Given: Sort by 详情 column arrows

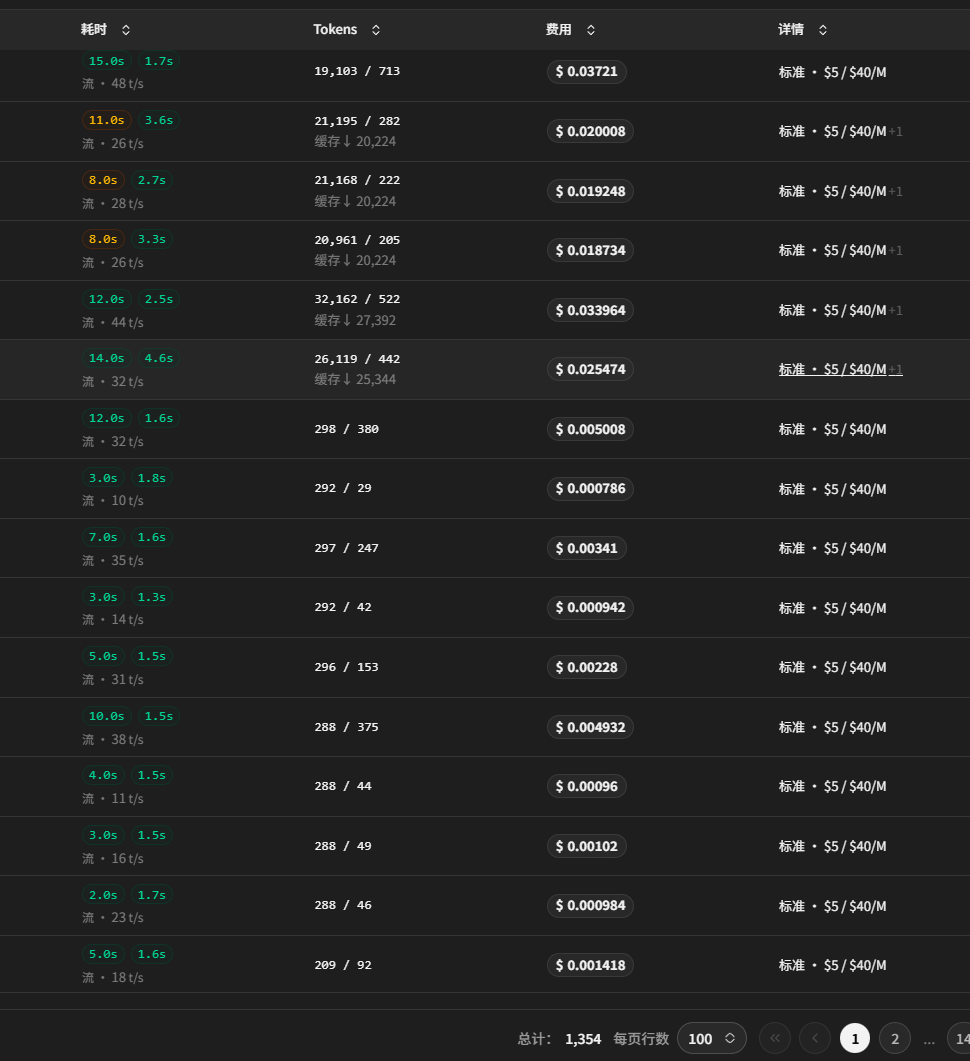Looking at the screenshot, I should (823, 30).
